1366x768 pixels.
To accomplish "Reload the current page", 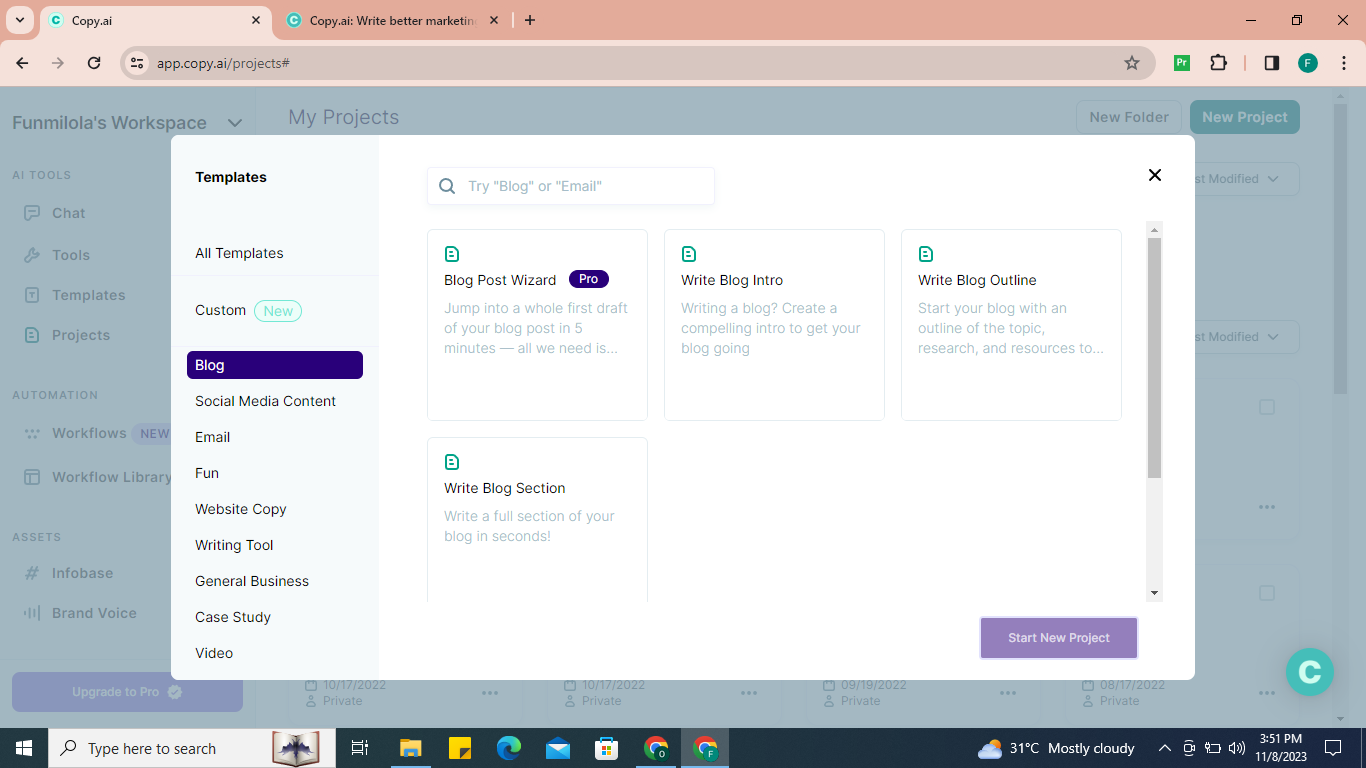I will (94, 63).
